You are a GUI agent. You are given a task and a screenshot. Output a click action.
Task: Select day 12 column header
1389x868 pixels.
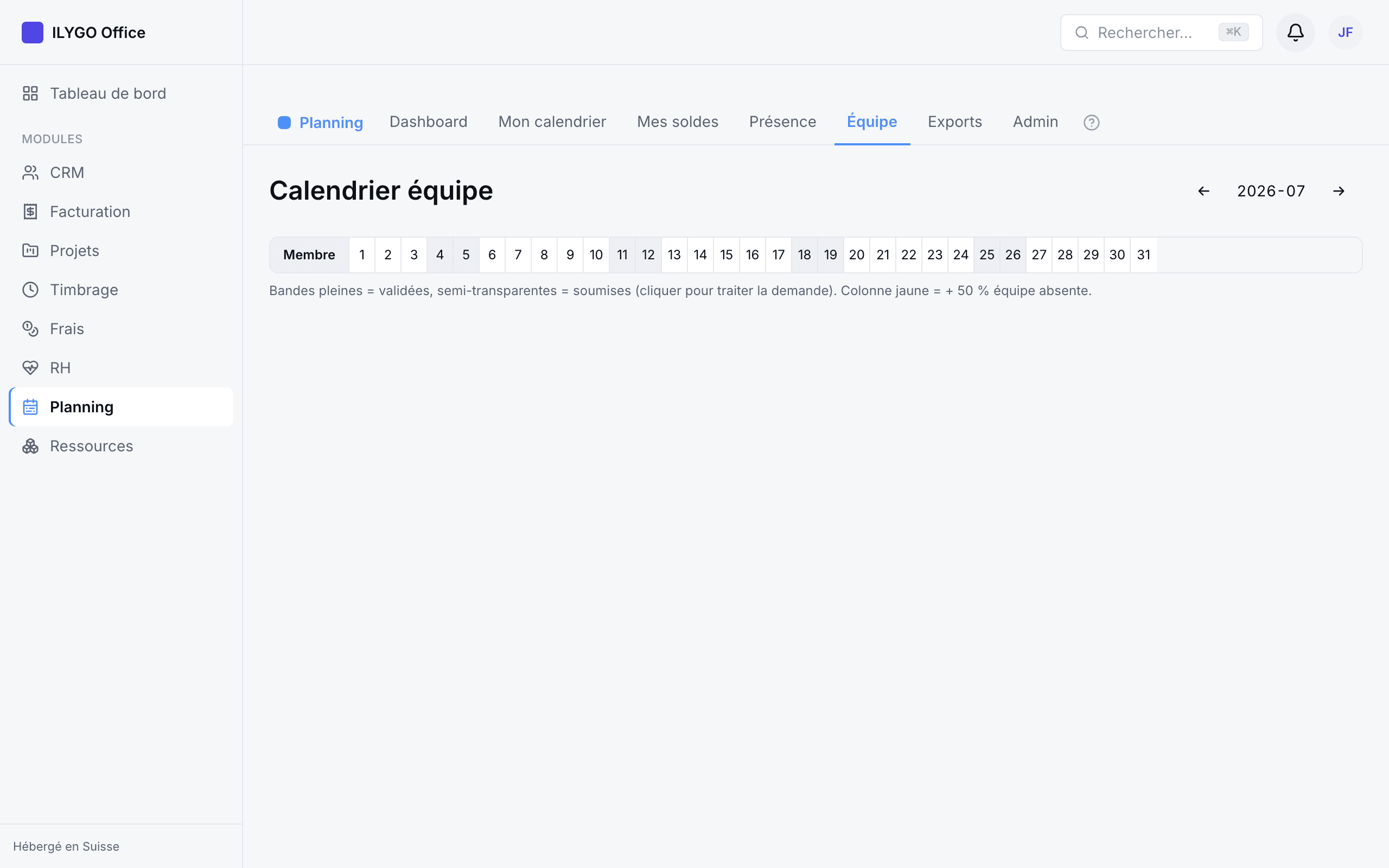(x=648, y=254)
